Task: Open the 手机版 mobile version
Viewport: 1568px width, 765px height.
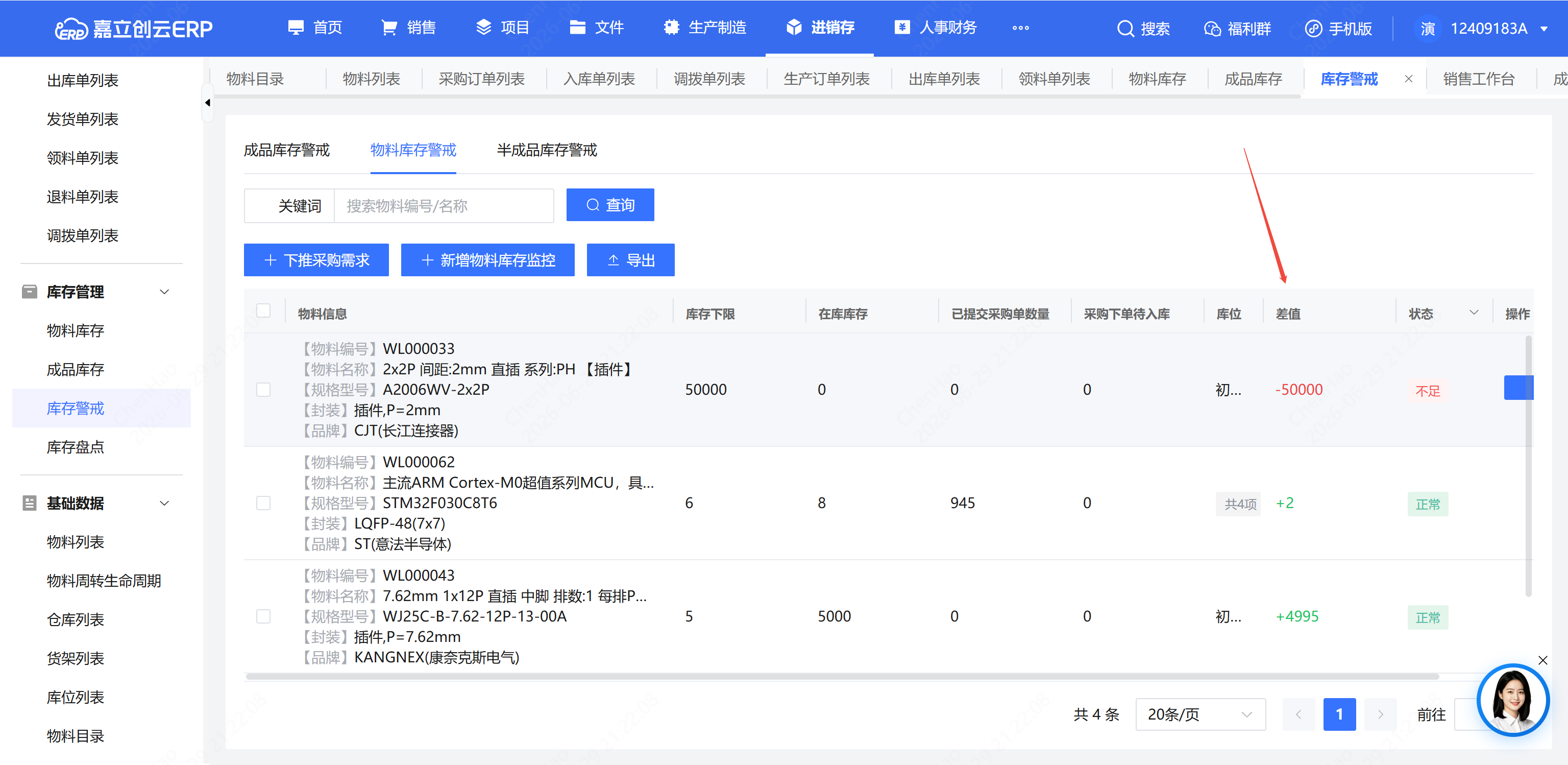Action: pos(1338,29)
